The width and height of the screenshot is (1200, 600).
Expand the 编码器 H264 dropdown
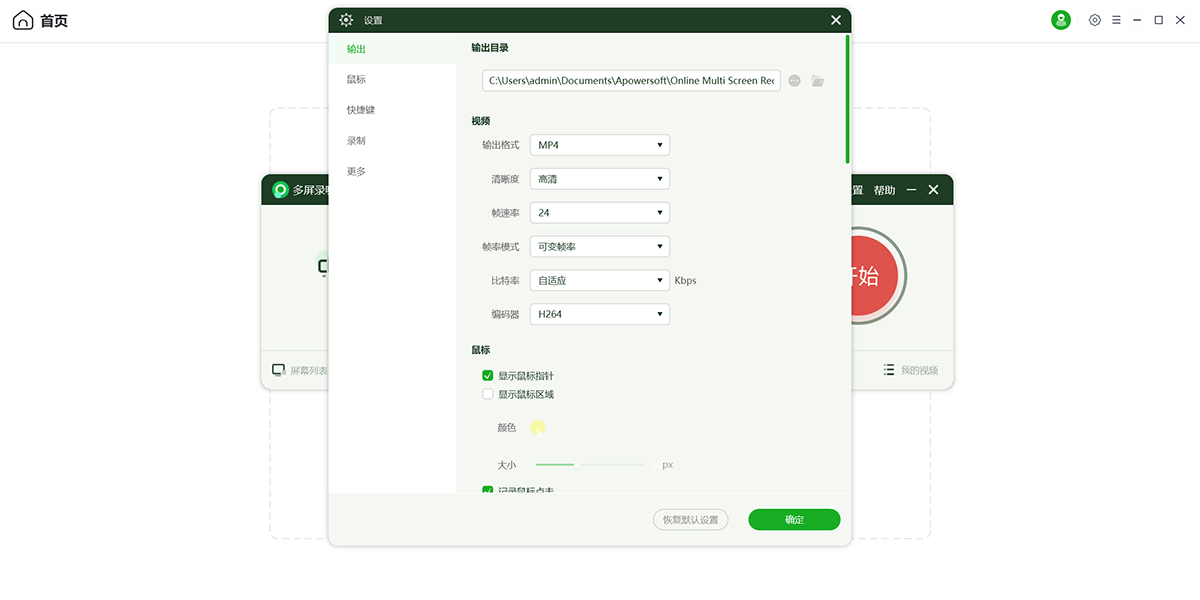pyautogui.click(x=599, y=314)
